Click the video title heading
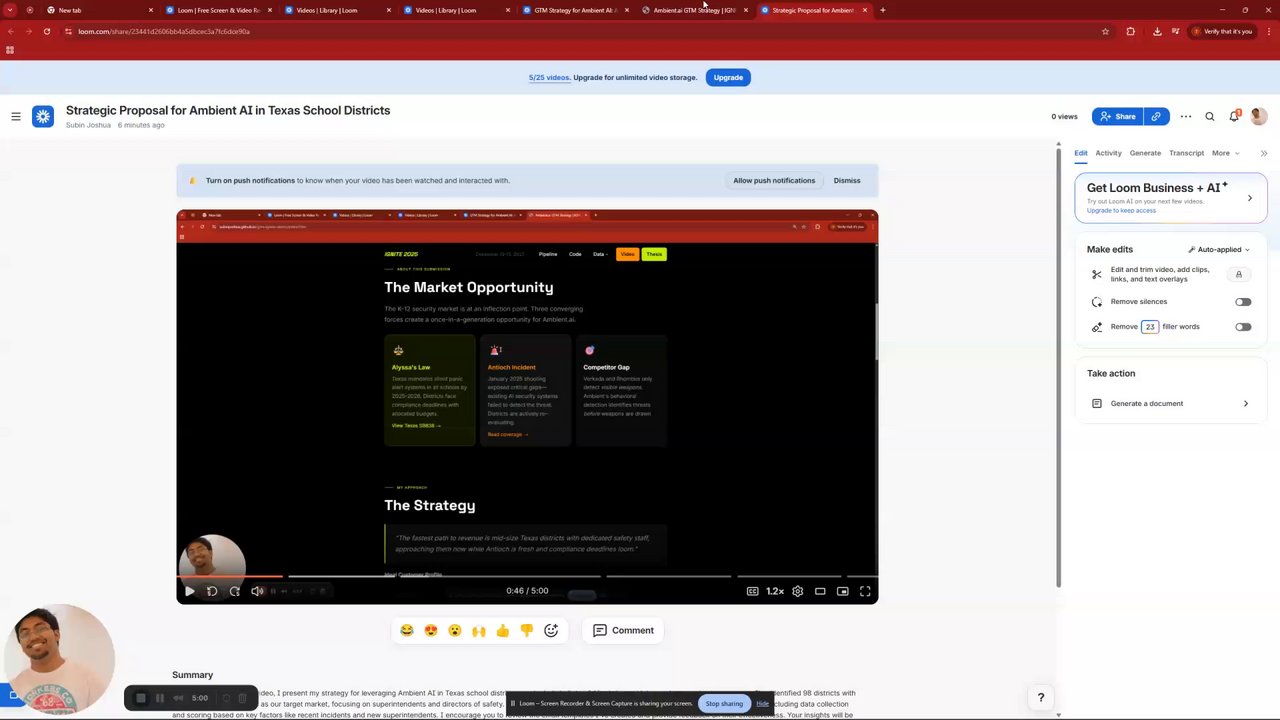The image size is (1280, 720). pos(228,110)
